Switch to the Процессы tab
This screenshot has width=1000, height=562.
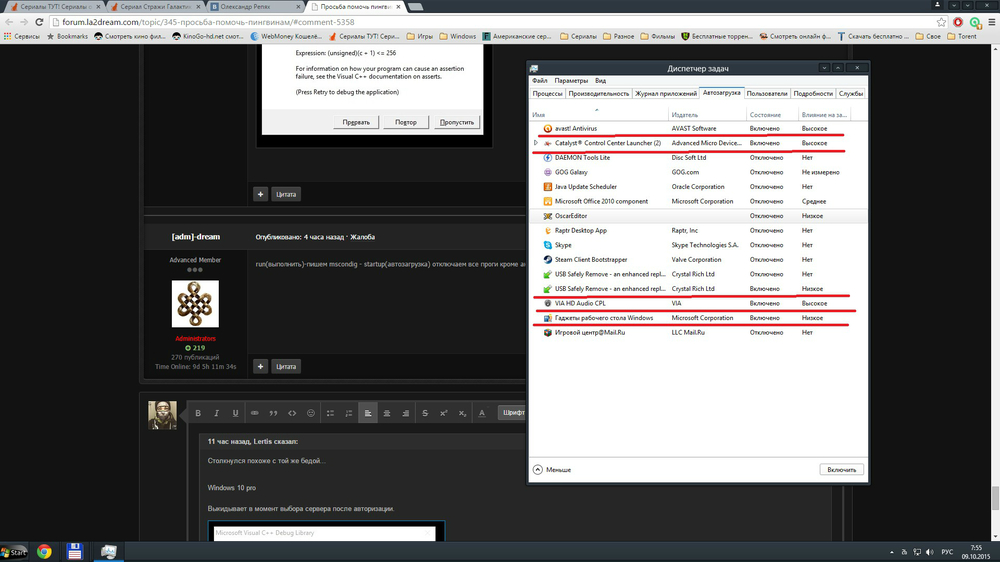pos(547,93)
